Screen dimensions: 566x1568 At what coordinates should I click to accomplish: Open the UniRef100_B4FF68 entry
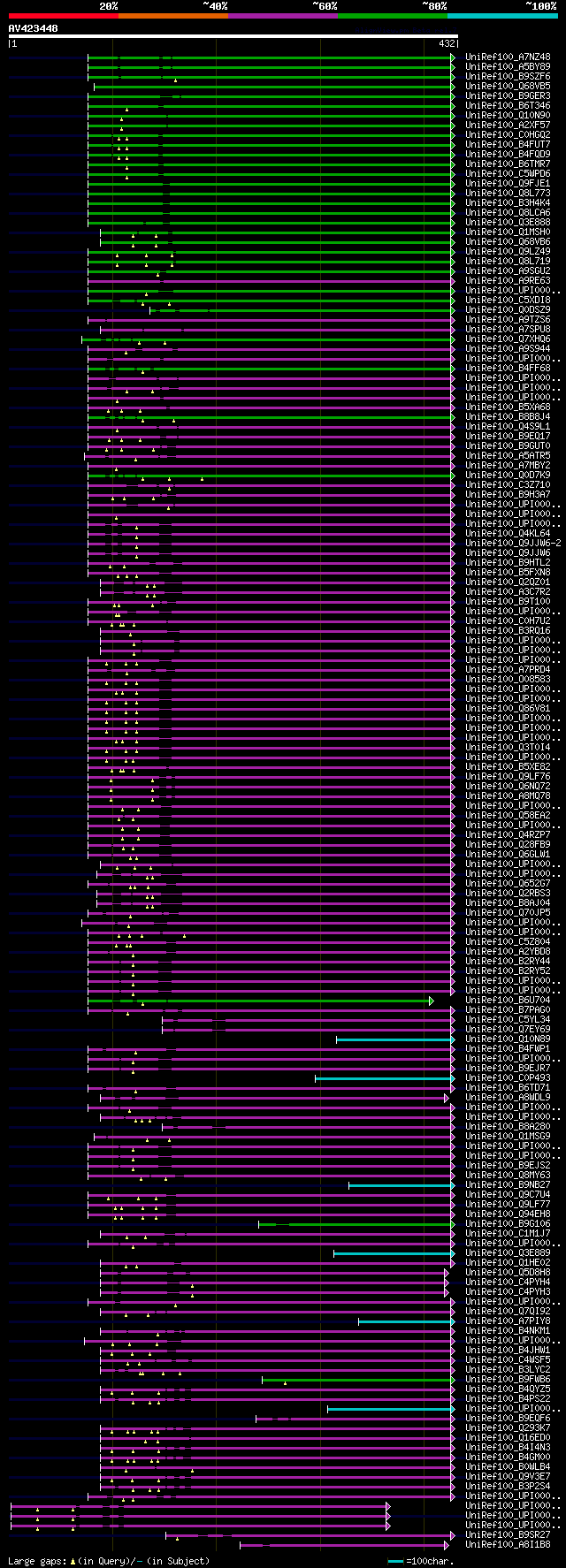point(508,369)
